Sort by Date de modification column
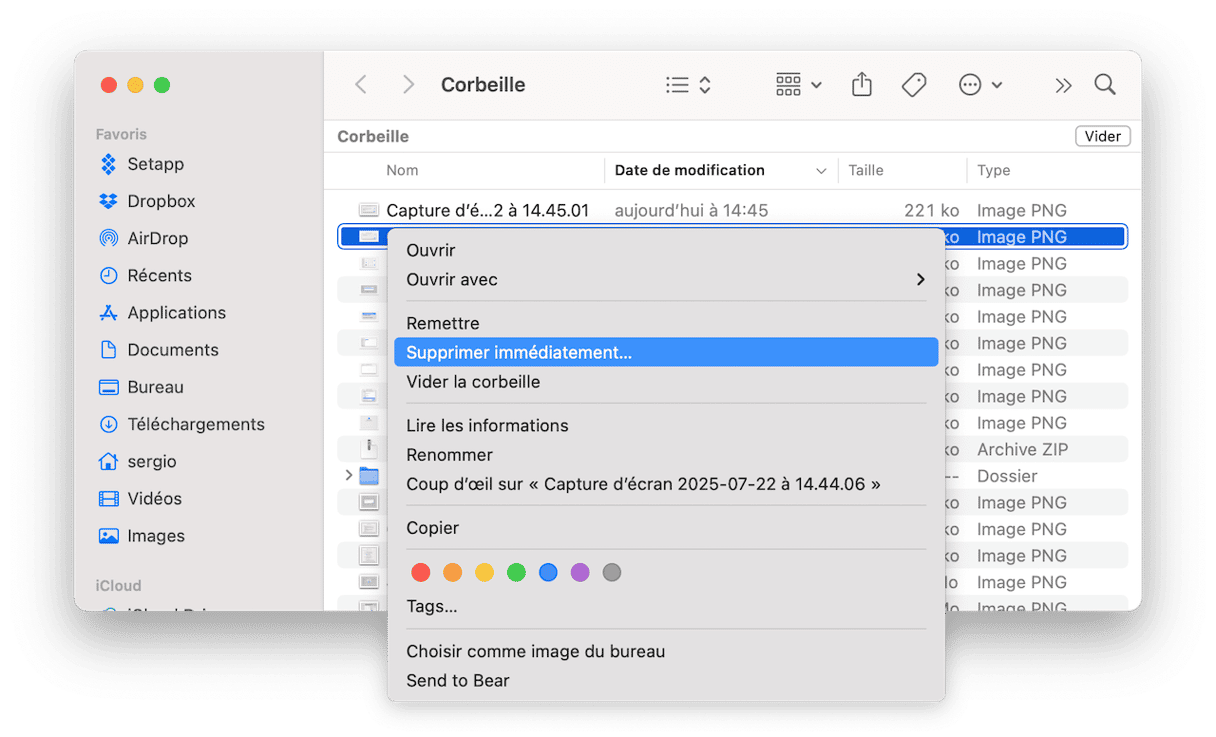Image resolution: width=1216 pixels, height=737 pixels. tap(689, 170)
